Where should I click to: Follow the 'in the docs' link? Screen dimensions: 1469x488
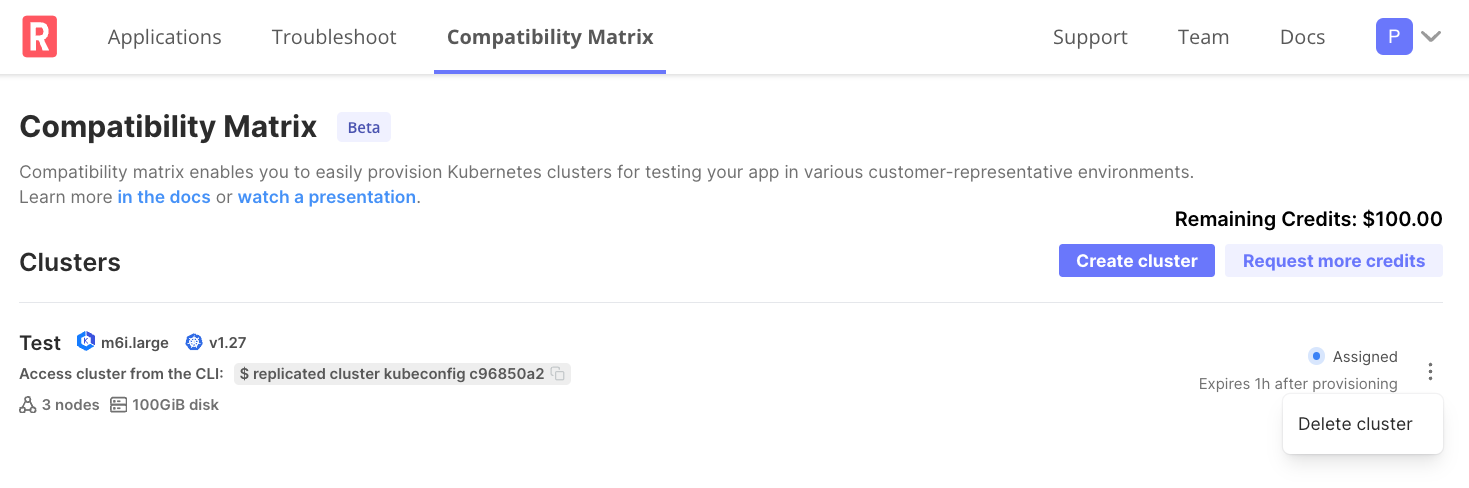point(164,197)
